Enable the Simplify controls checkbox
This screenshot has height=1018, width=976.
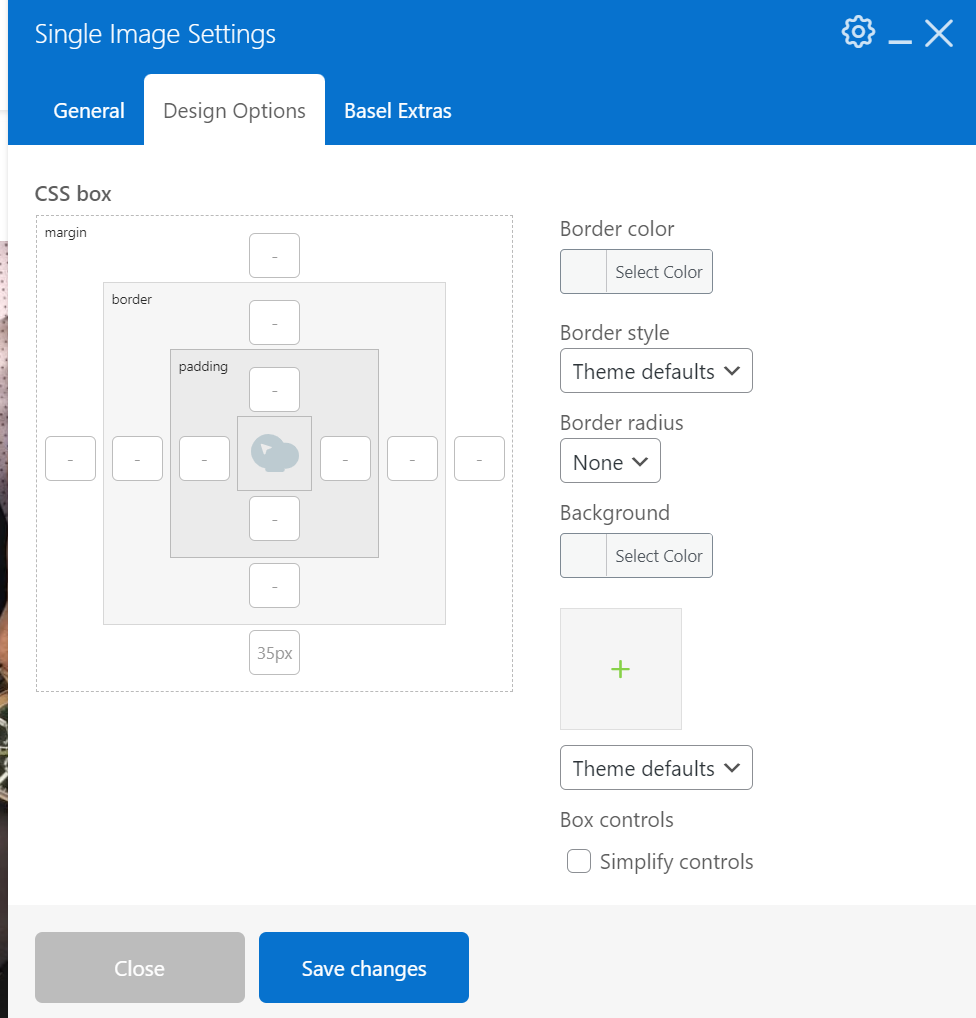pos(579,861)
